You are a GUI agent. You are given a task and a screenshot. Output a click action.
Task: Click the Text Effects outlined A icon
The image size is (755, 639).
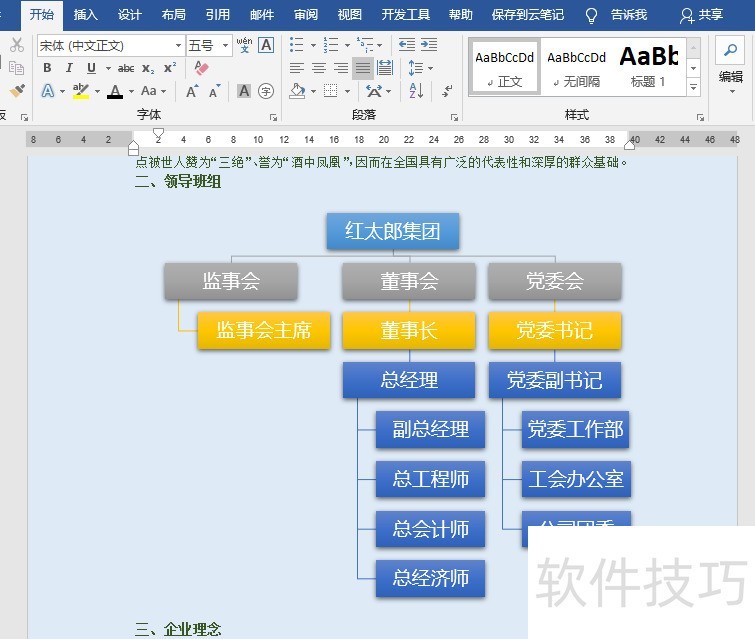click(48, 91)
